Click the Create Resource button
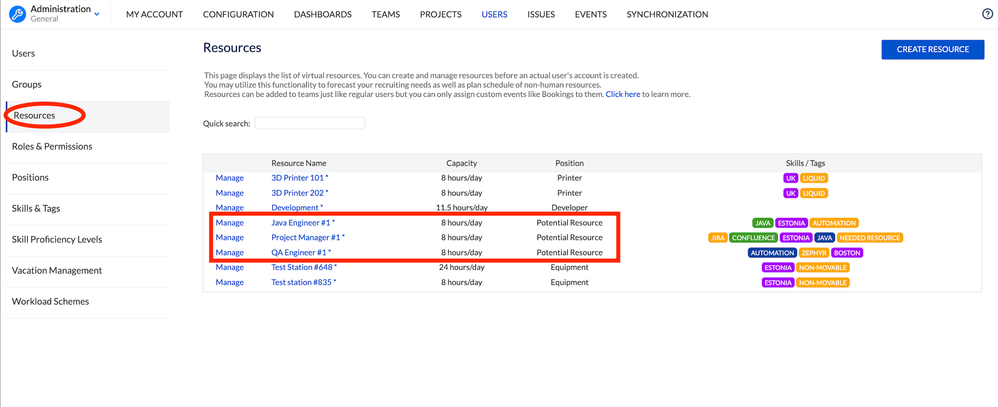 pos(932,49)
